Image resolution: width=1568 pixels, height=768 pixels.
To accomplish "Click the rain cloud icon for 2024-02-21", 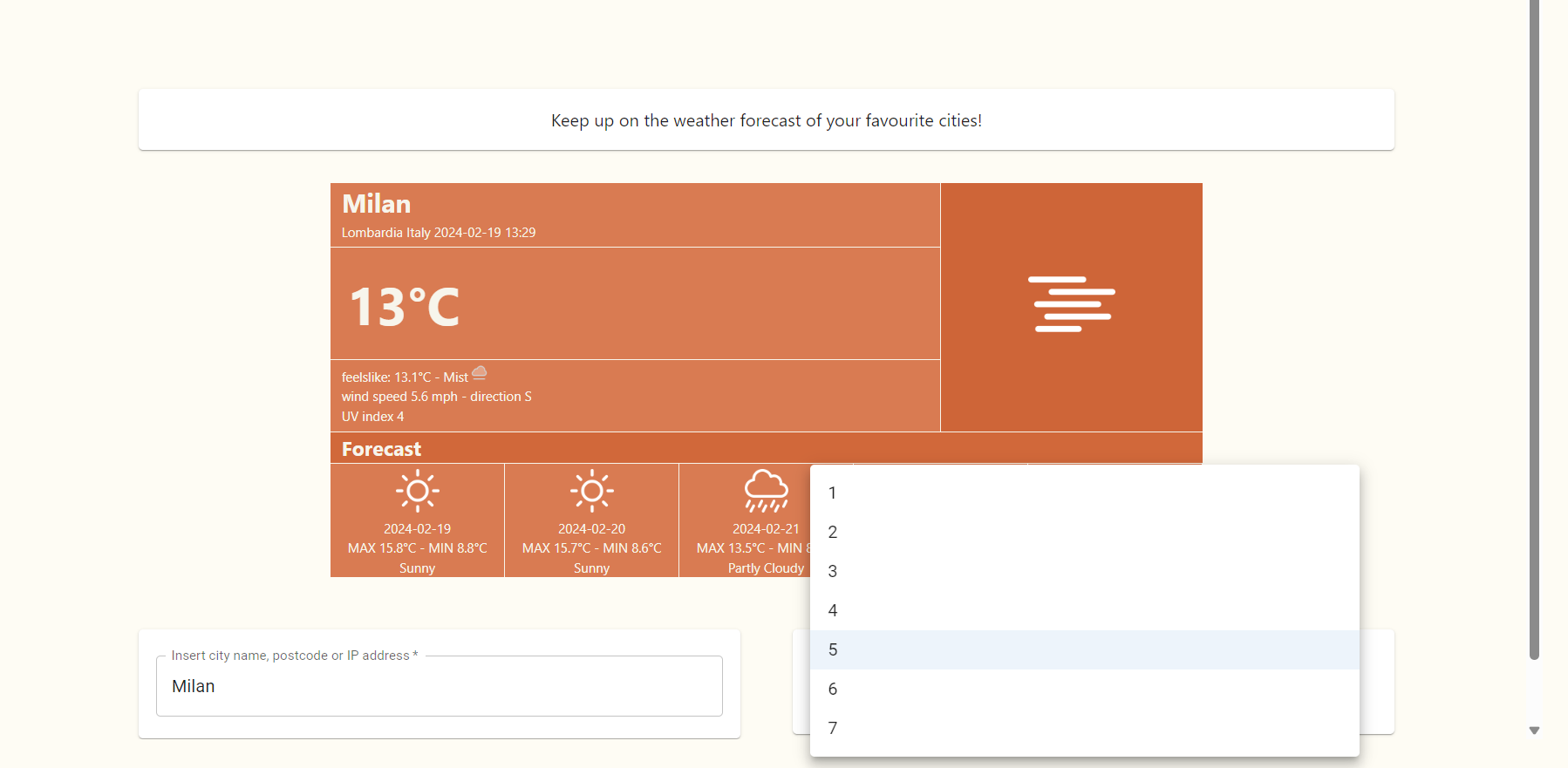I will click(767, 491).
